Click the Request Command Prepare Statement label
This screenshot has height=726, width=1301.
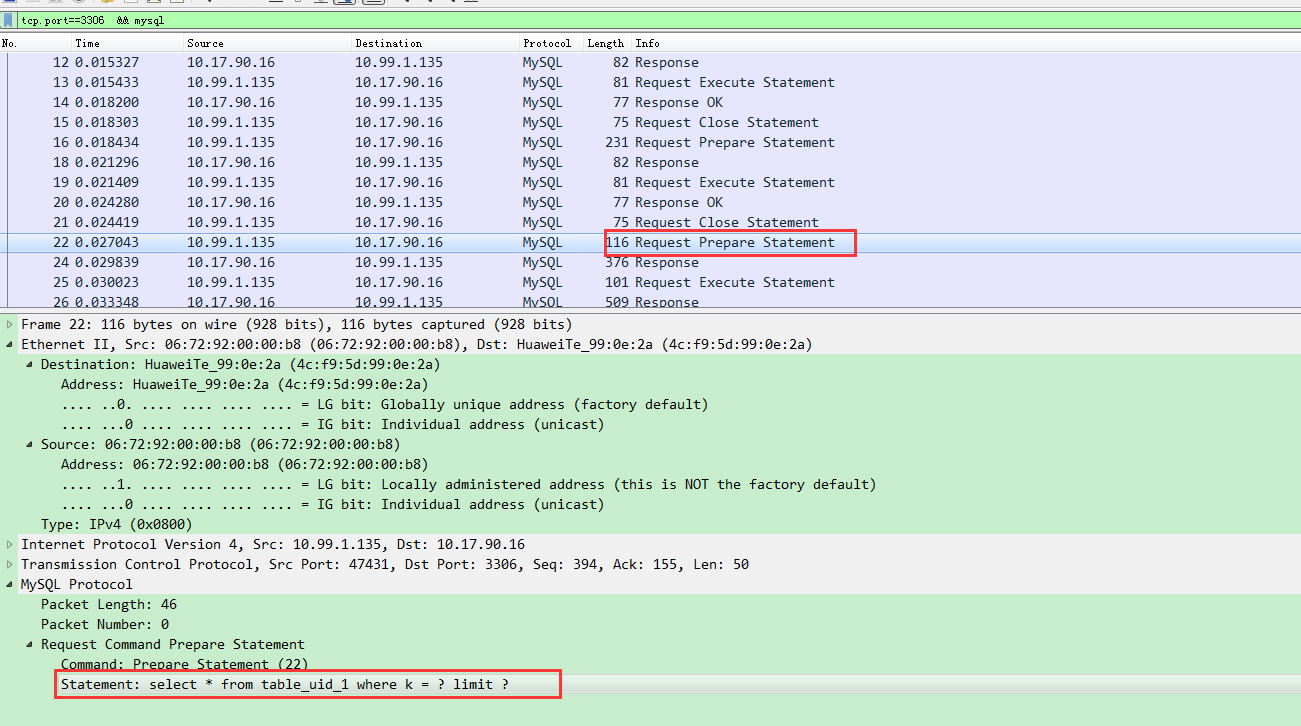173,644
